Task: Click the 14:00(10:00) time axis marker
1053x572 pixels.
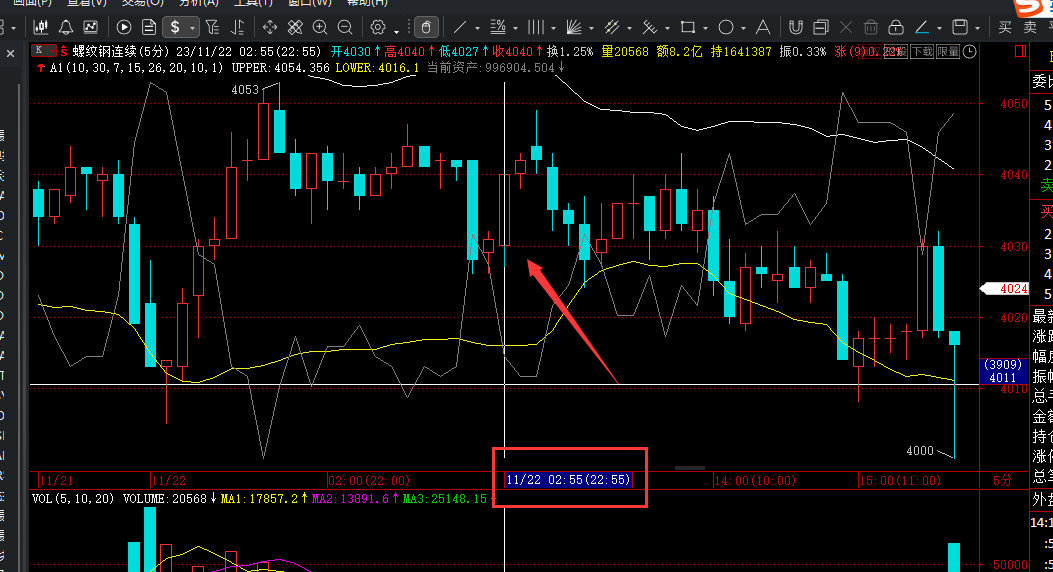Action: pyautogui.click(x=755, y=481)
